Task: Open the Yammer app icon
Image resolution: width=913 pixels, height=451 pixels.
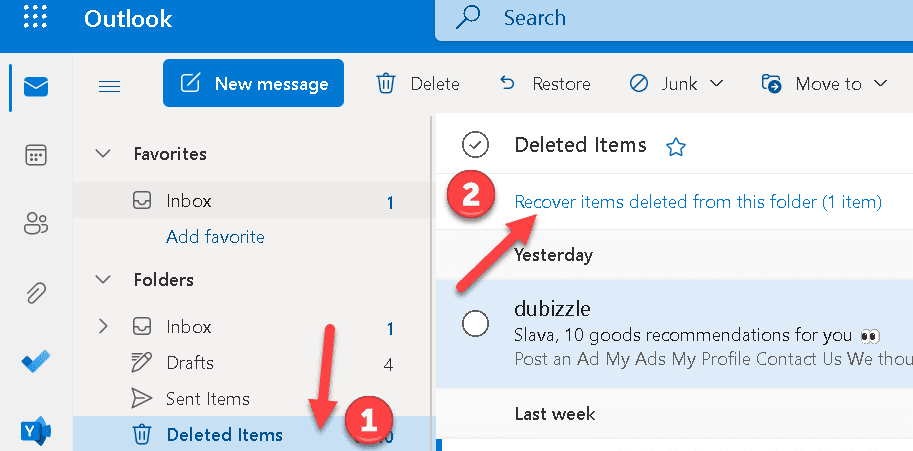Action: click(x=36, y=430)
